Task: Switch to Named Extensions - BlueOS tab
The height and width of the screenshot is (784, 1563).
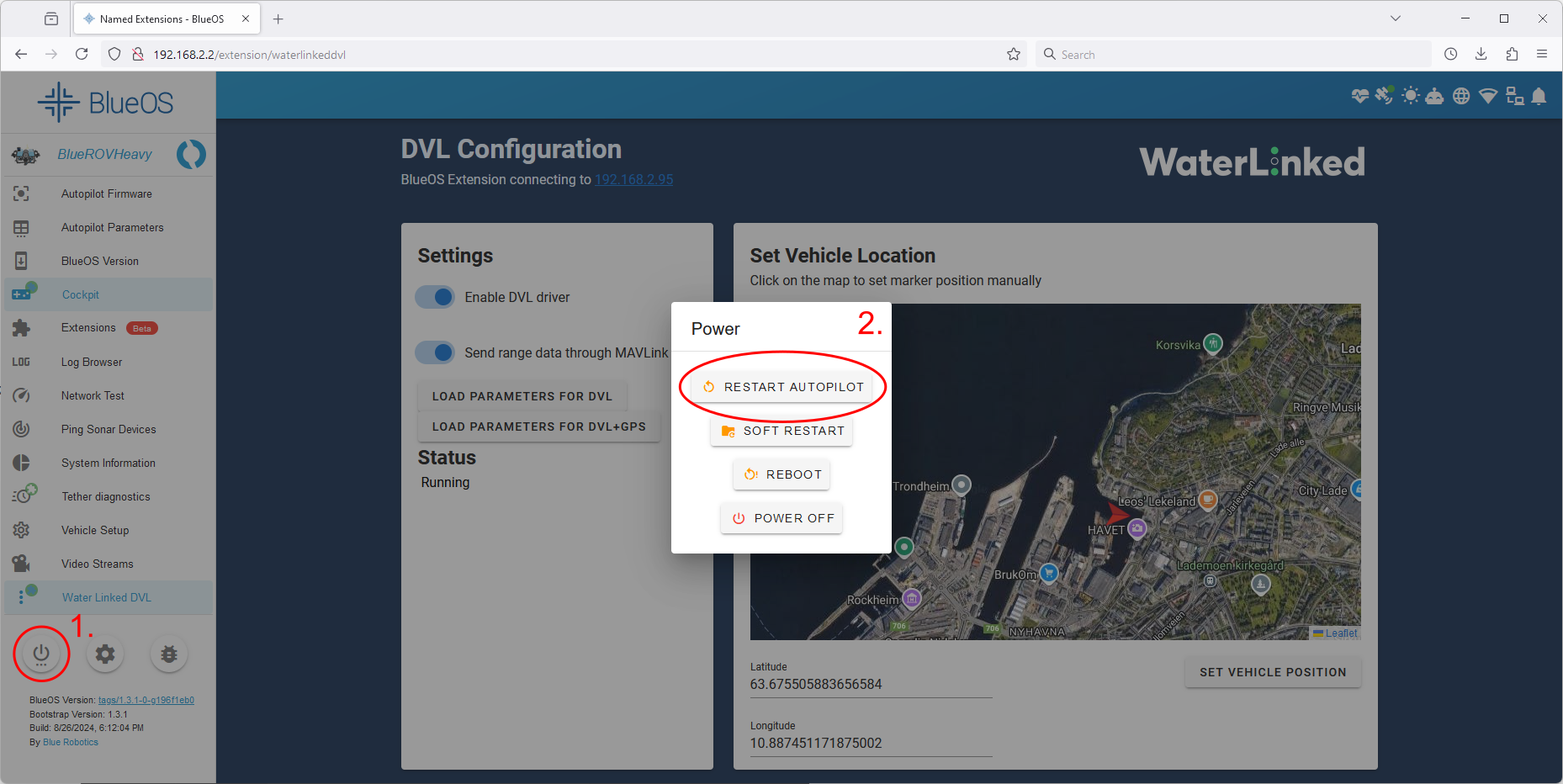Action: [x=167, y=19]
